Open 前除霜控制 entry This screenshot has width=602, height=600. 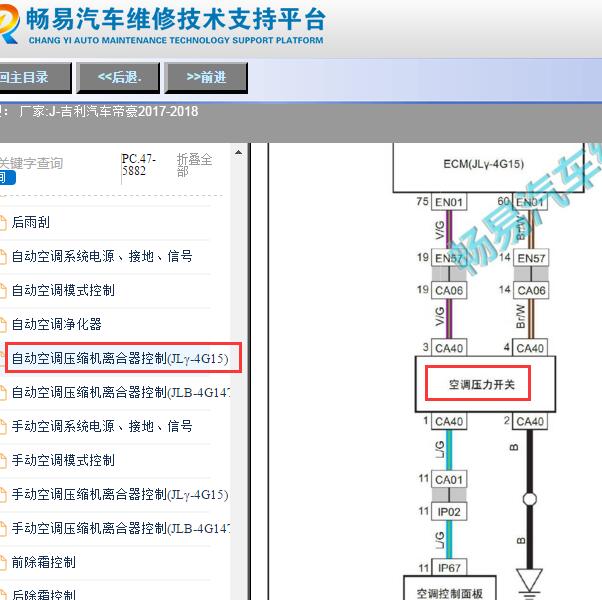[x=43, y=562]
